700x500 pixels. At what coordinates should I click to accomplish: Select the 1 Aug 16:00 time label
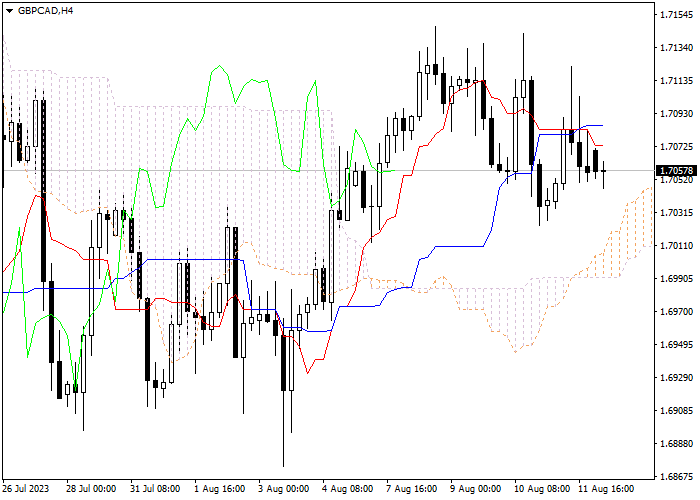click(x=220, y=489)
